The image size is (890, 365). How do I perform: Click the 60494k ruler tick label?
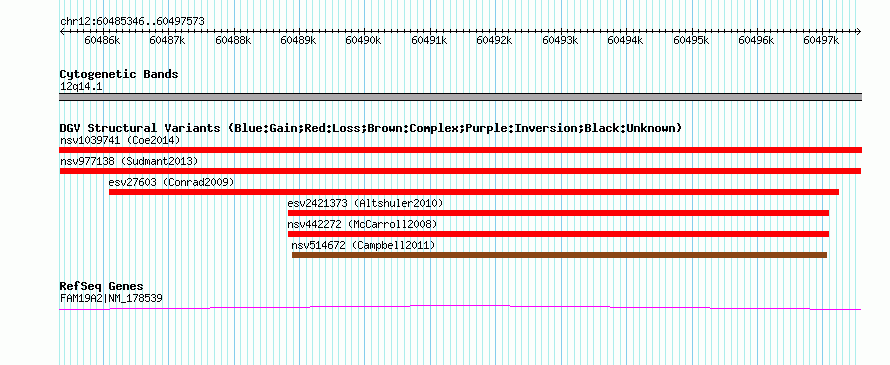(x=625, y=40)
